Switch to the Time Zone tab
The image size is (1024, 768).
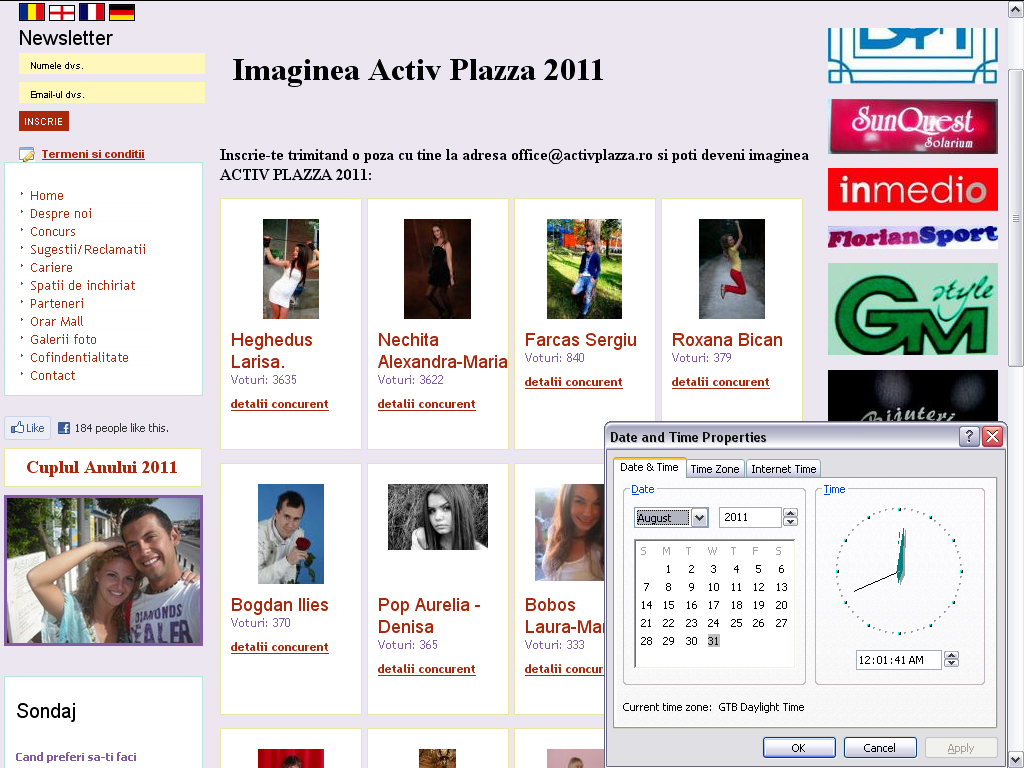pos(715,467)
